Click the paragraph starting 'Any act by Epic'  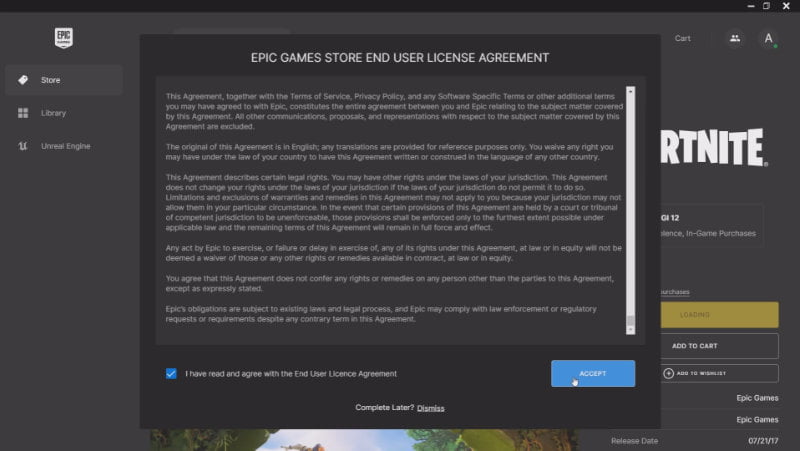(393, 253)
